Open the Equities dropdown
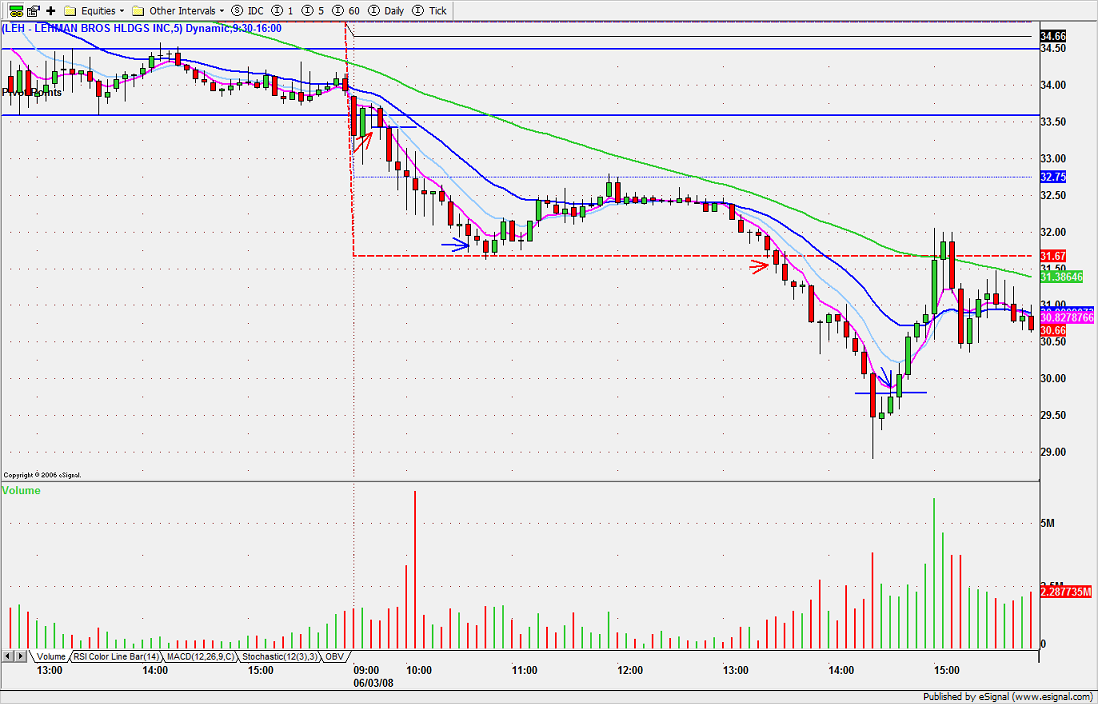This screenshot has width=1098, height=704. point(94,11)
